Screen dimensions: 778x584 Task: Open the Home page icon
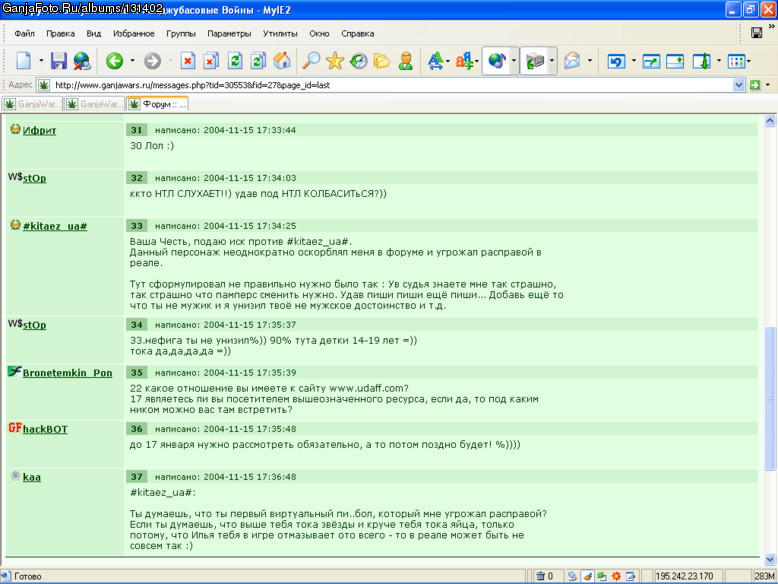point(282,61)
